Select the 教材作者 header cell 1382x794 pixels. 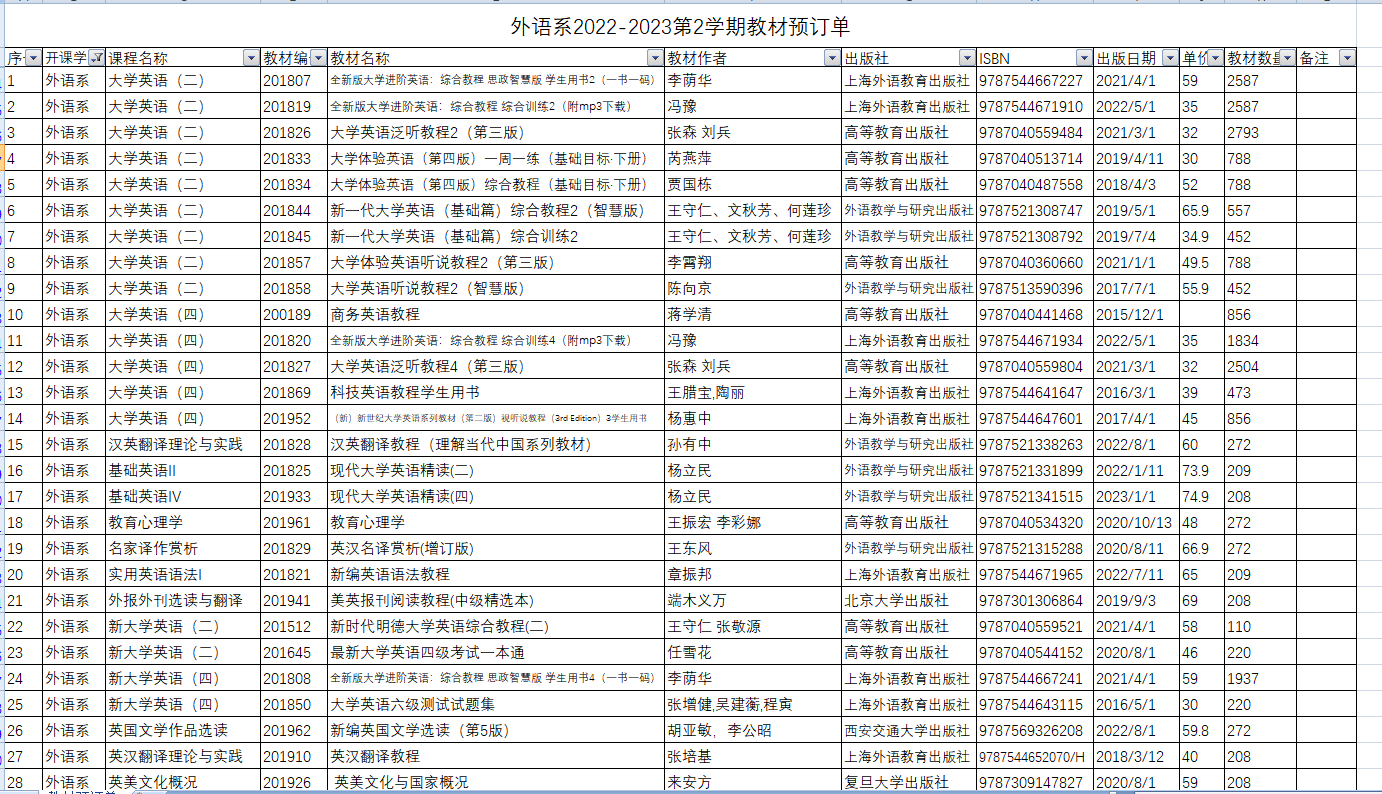(x=753, y=58)
